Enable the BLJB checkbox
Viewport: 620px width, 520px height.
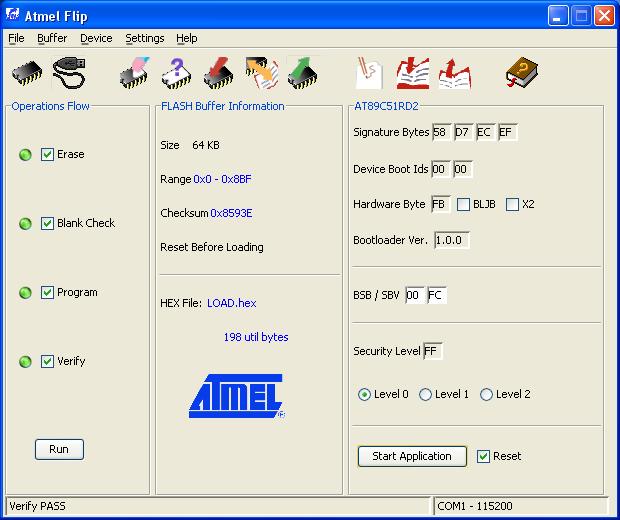pyautogui.click(x=463, y=204)
